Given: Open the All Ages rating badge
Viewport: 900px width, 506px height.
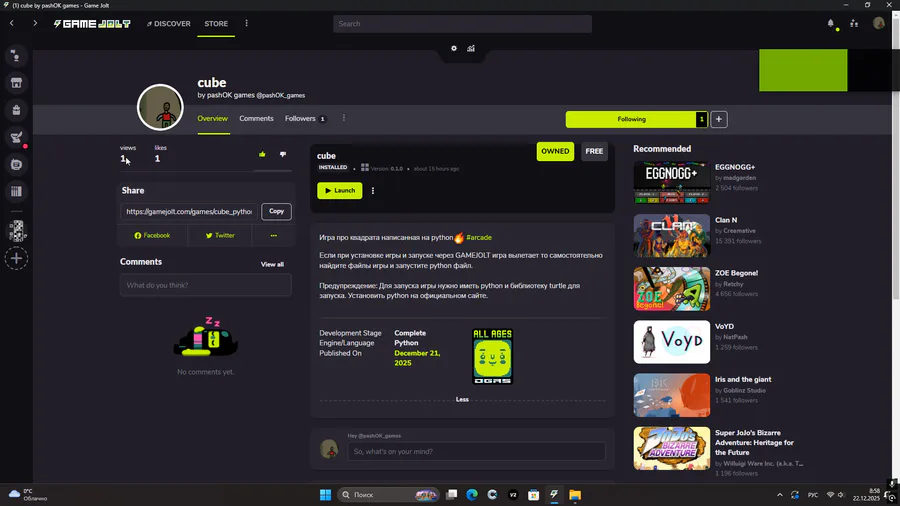Looking at the screenshot, I should [492, 356].
